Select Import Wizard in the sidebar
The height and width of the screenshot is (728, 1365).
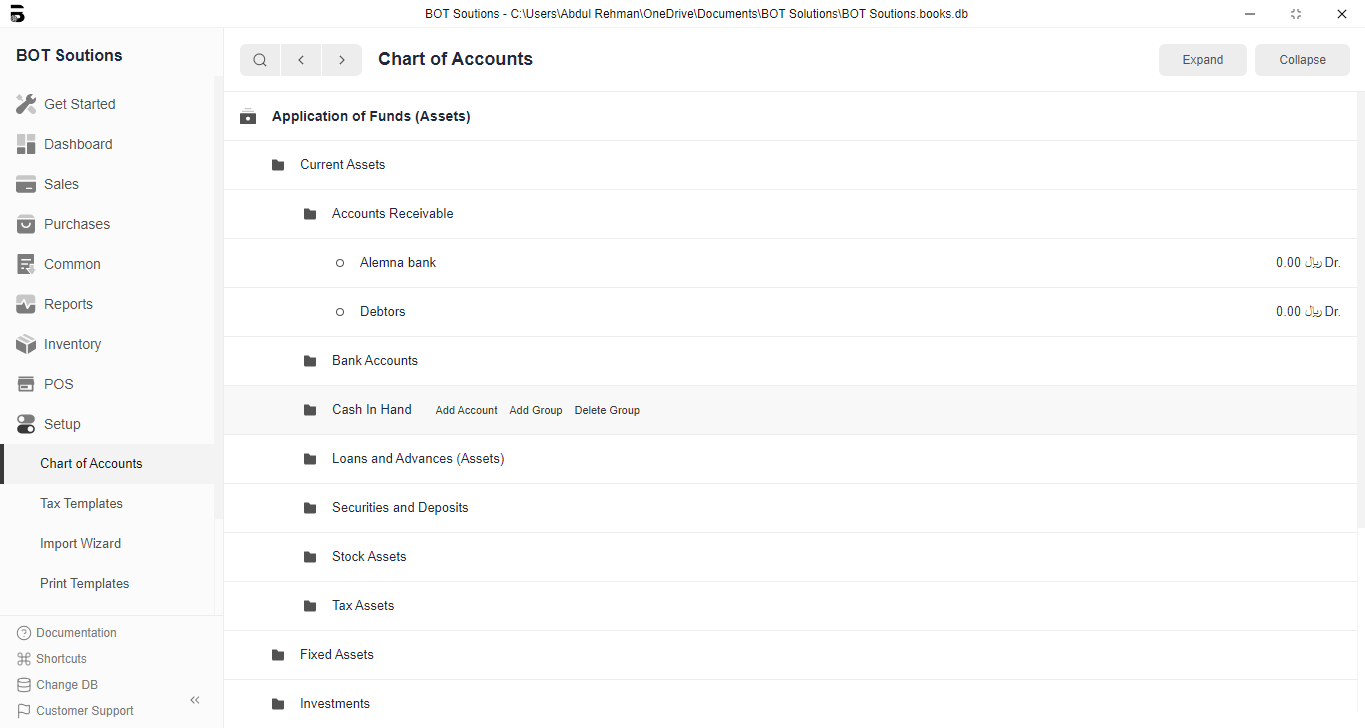tap(80, 544)
